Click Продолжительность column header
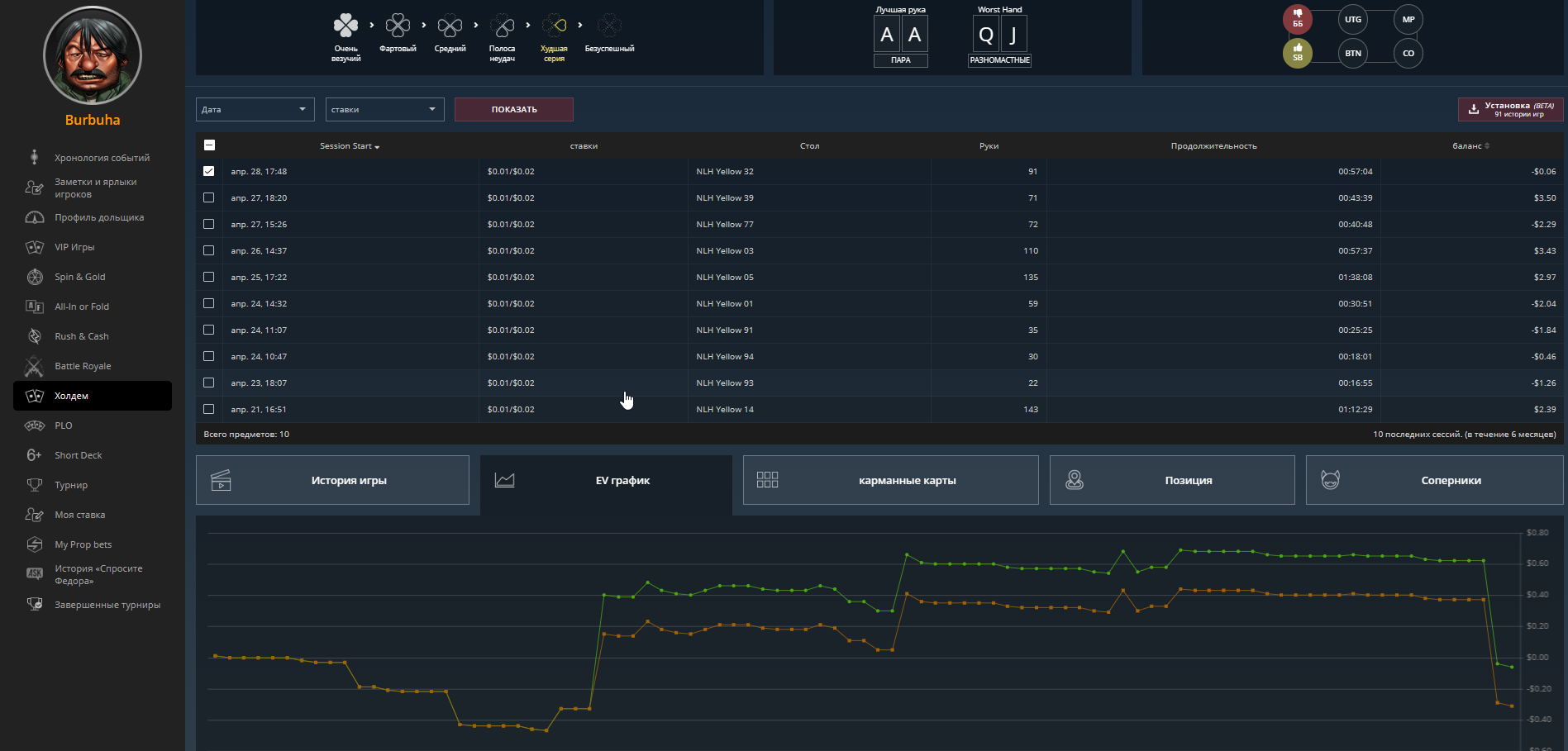 pos(1213,146)
